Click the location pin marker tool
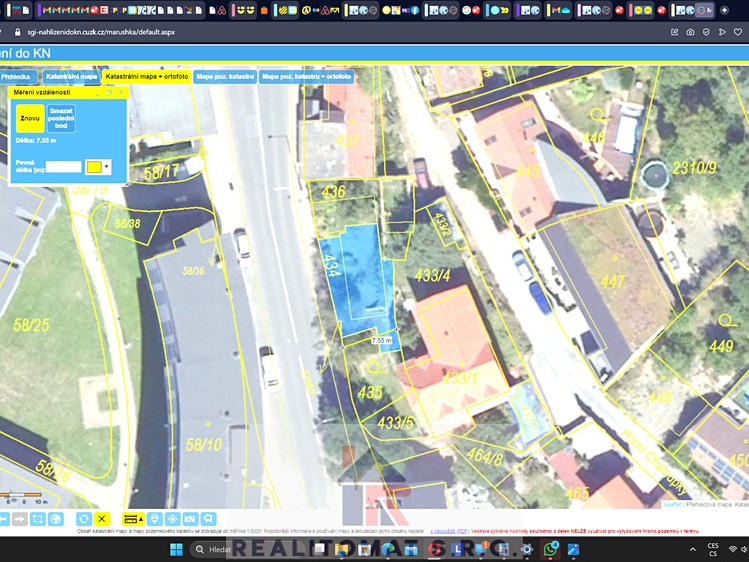This screenshot has height=562, width=749. click(x=154, y=519)
